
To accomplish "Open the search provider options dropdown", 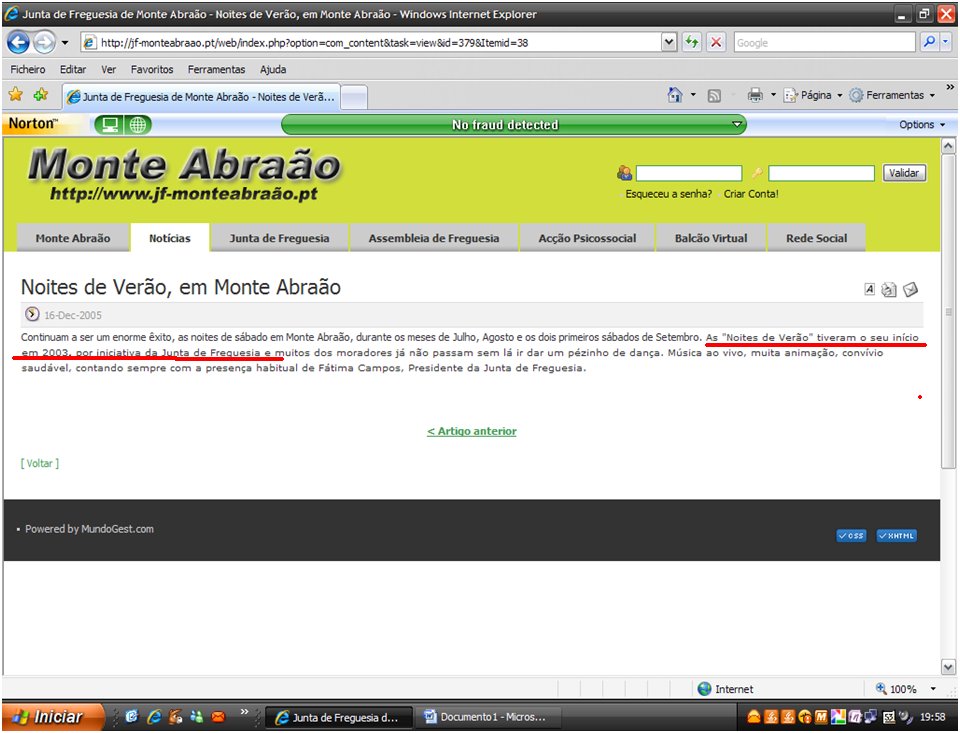I will (x=945, y=42).
